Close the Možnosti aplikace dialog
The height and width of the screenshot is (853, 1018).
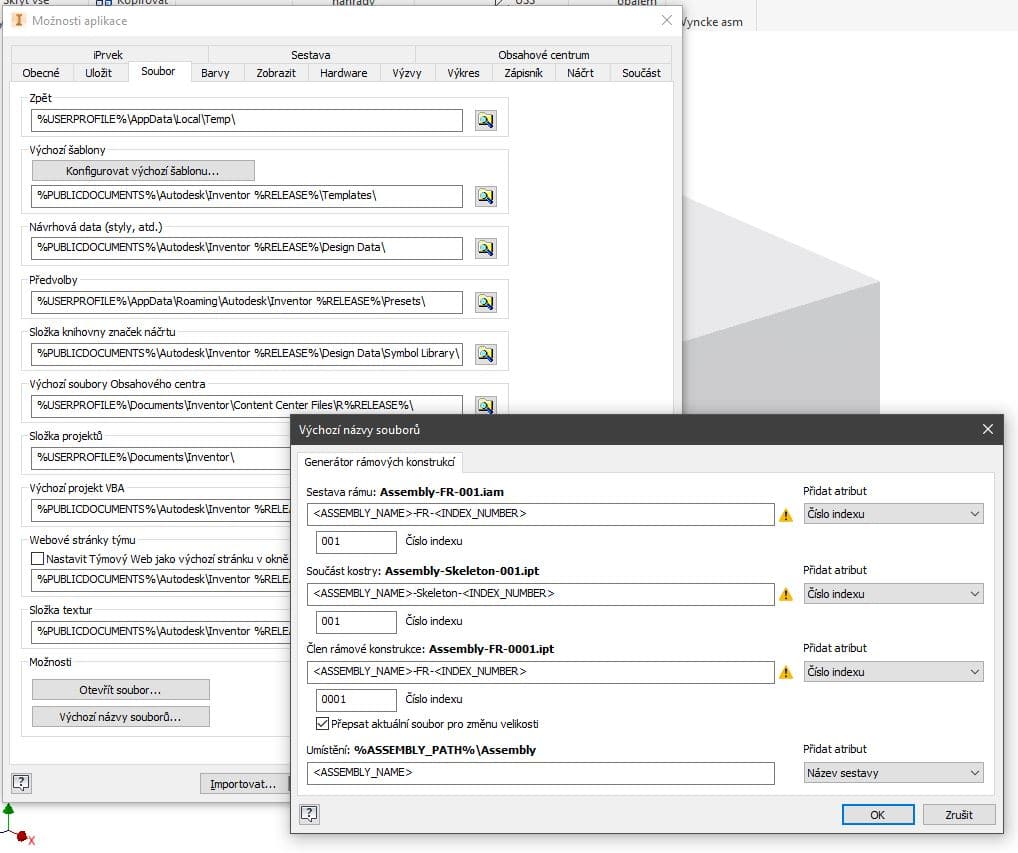(x=667, y=20)
